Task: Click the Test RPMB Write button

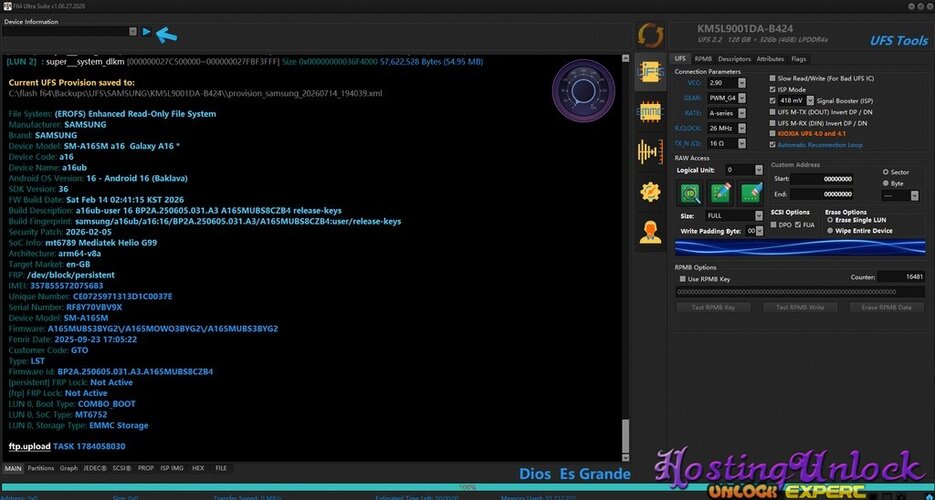Action: click(x=800, y=308)
